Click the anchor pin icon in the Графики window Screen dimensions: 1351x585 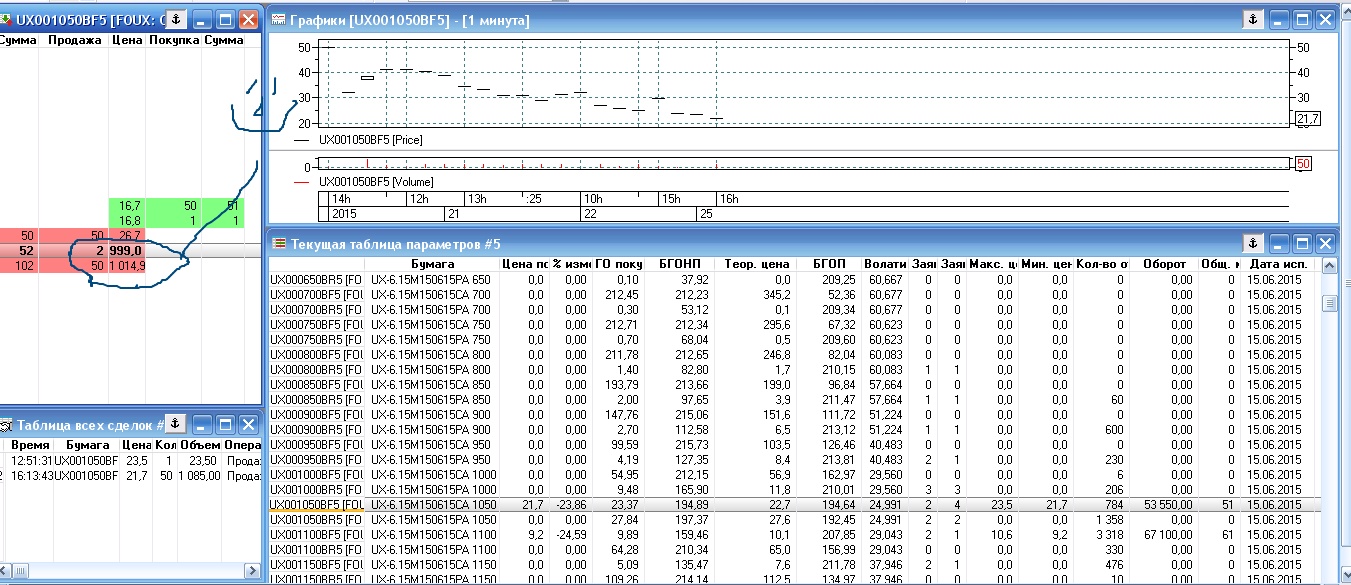tap(1252, 19)
